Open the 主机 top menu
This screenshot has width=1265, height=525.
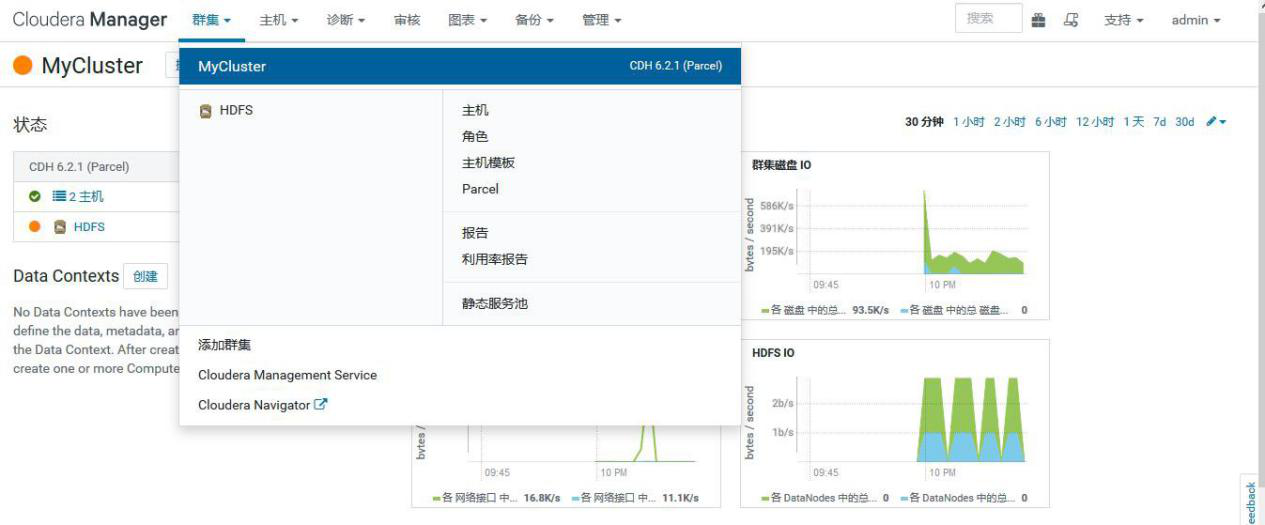point(279,20)
